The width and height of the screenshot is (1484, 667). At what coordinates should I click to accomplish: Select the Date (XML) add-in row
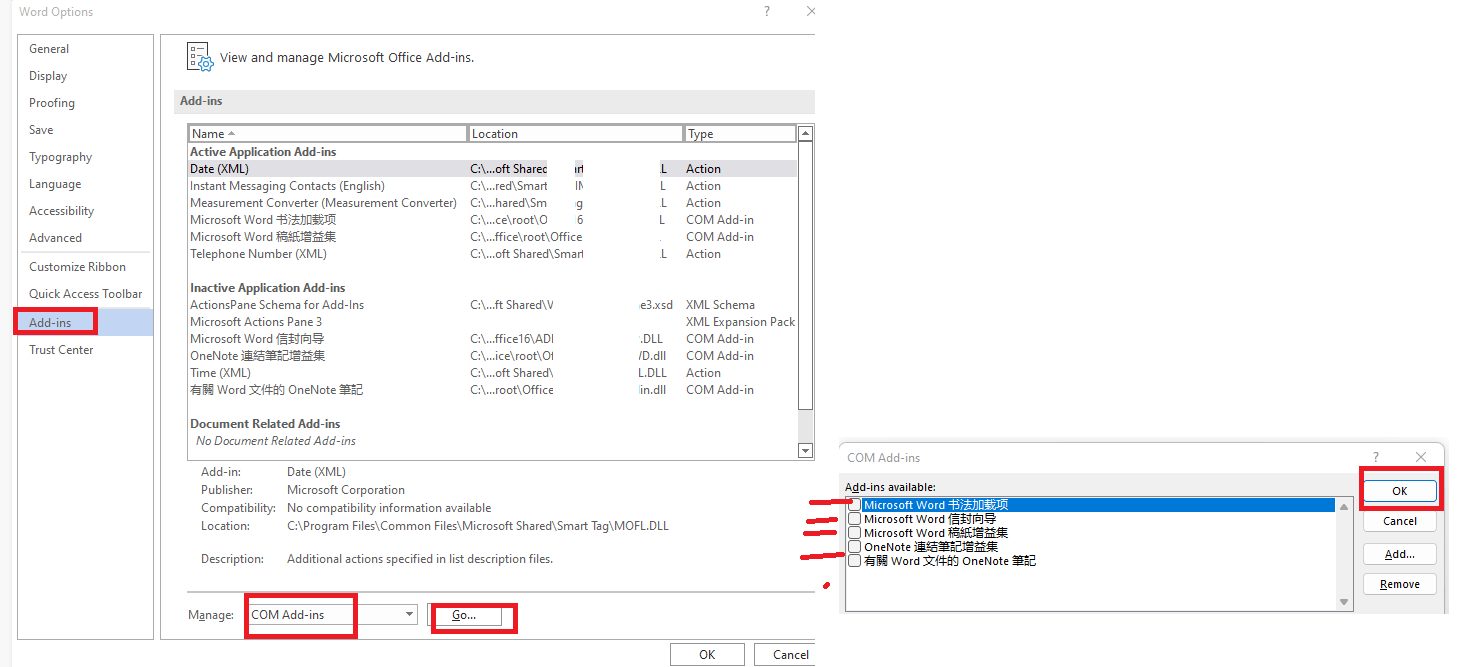coord(493,169)
